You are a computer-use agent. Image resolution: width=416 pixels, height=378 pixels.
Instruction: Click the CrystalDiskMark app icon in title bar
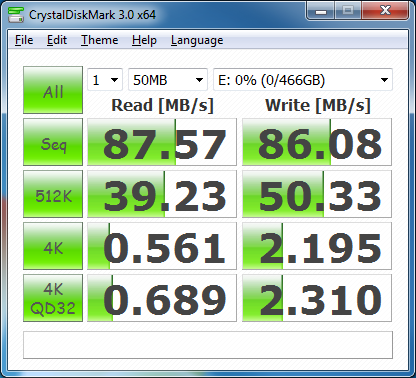coord(16,15)
